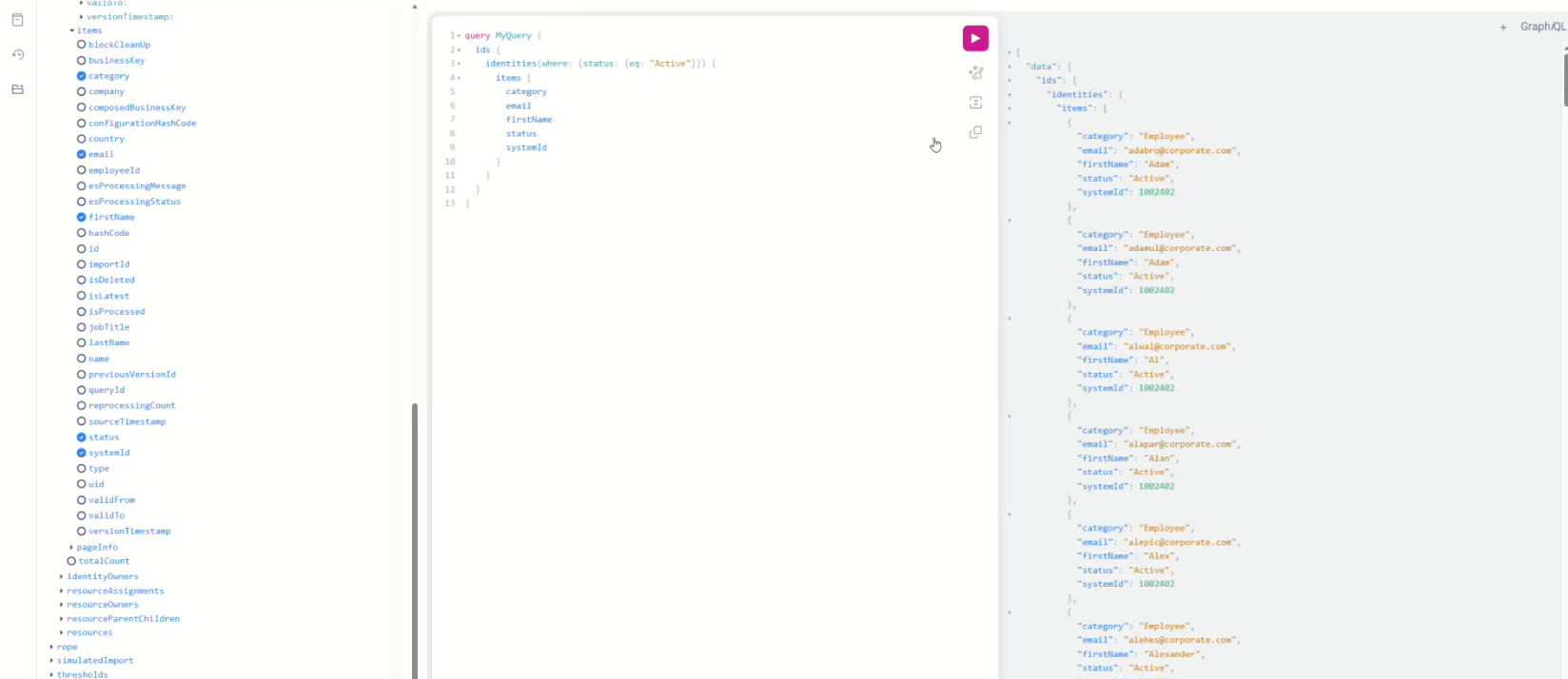Enable the composedBusinessKey field
Viewport: 1568px width, 679px height.
pyautogui.click(x=81, y=107)
